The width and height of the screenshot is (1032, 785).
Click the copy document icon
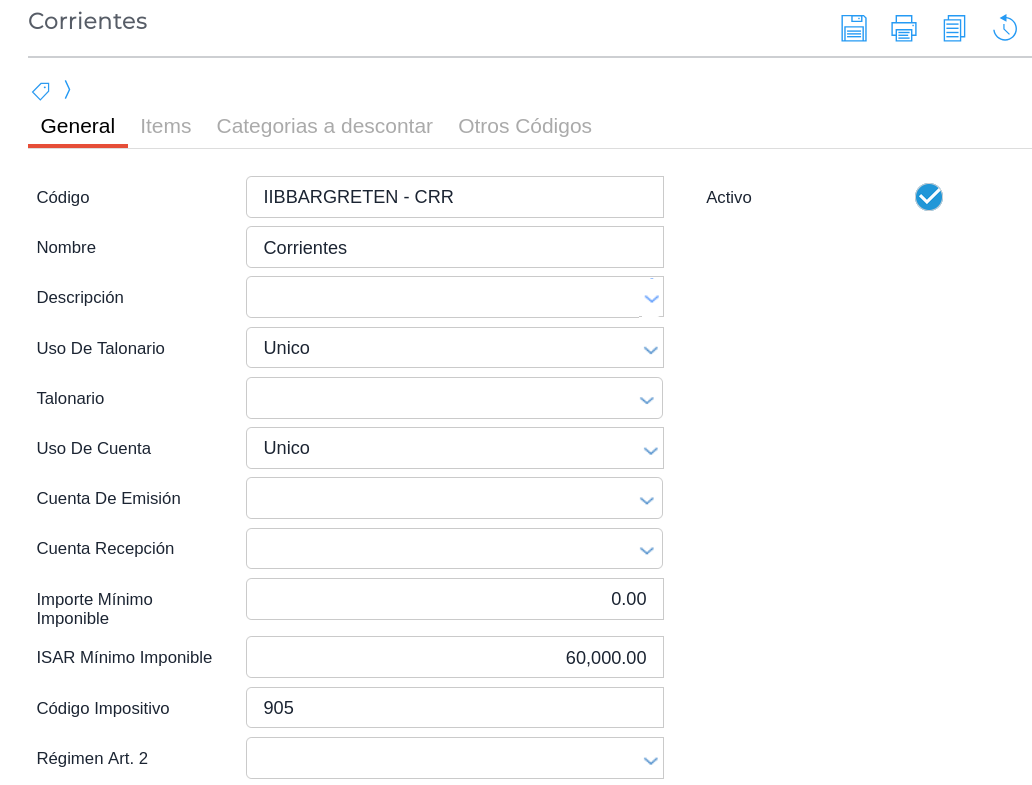click(x=954, y=28)
